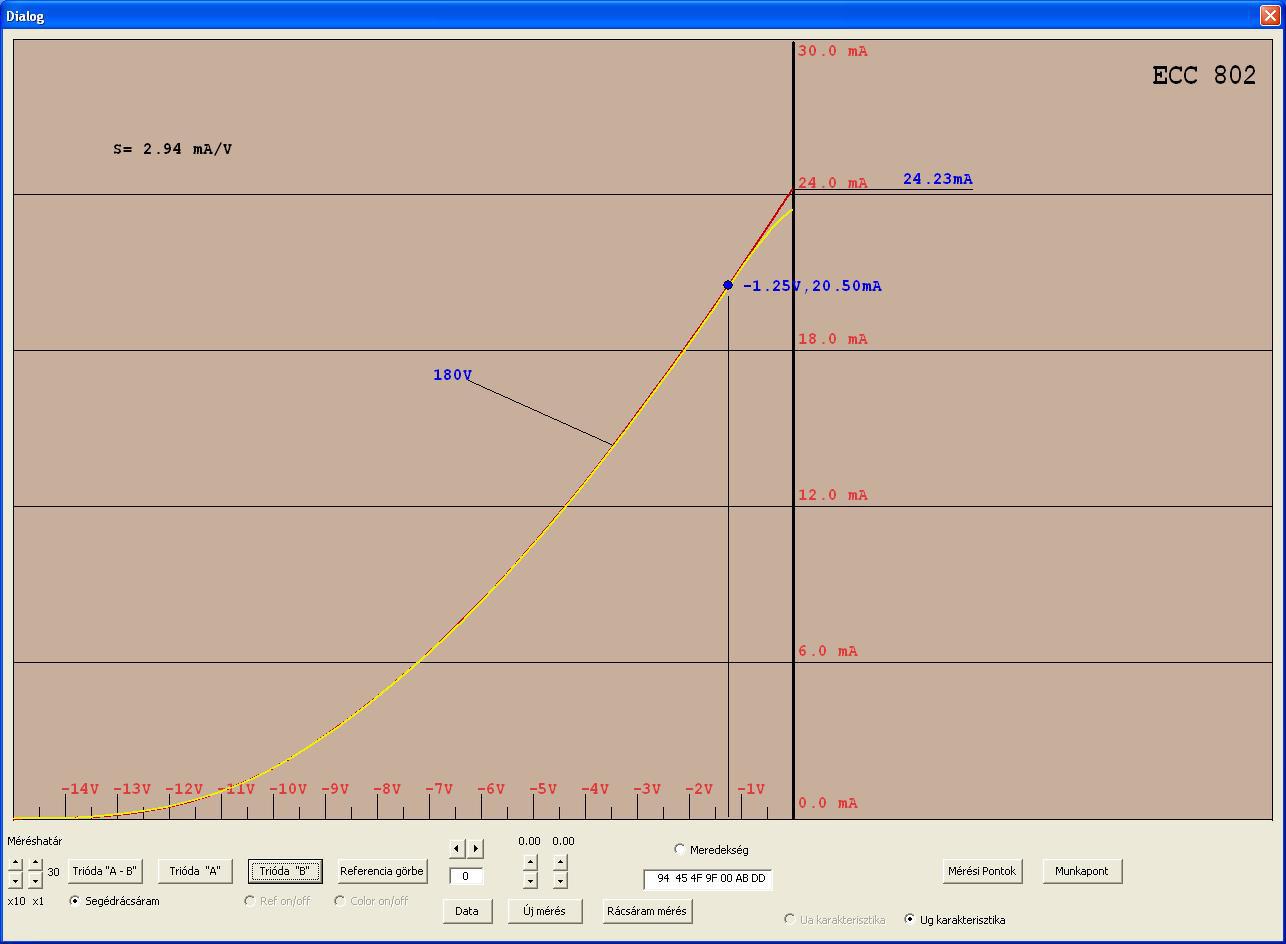Click the x1 Méréshatár down arrow
The height and width of the screenshot is (944, 1286).
pos(35,880)
